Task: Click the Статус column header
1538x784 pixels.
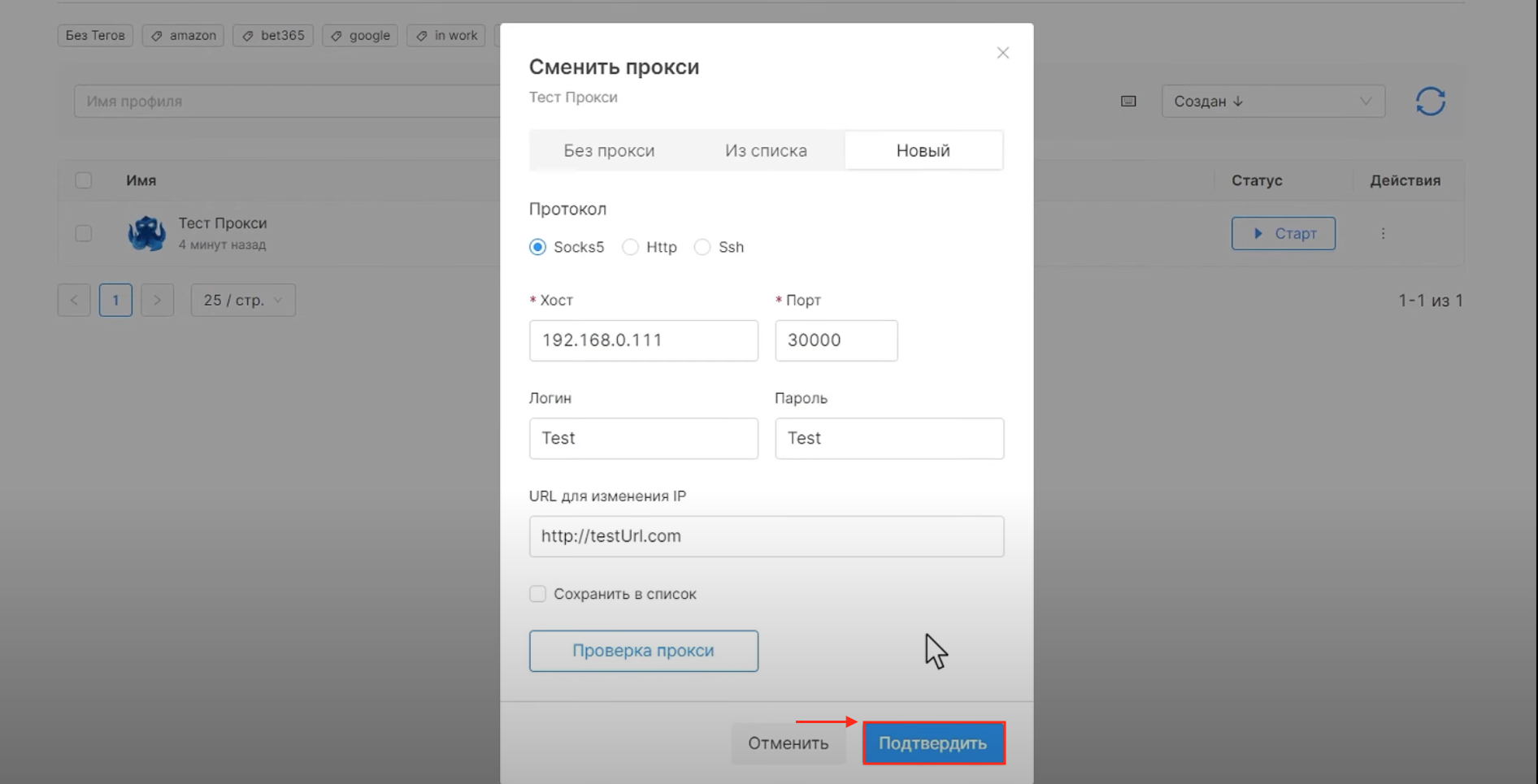Action: click(x=1256, y=180)
